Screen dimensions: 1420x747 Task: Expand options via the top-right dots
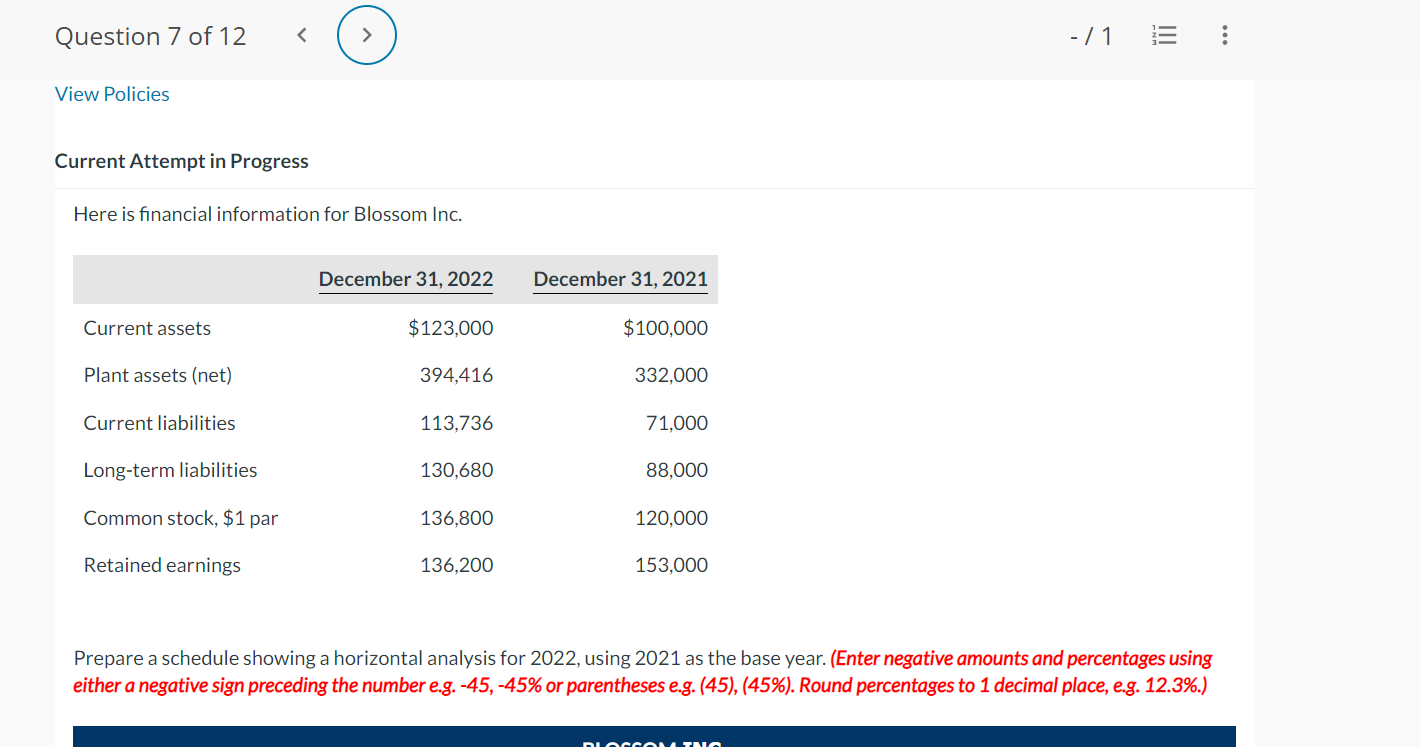(1224, 35)
